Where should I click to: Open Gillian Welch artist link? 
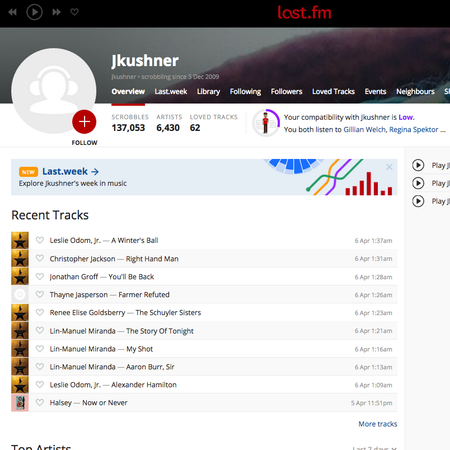pyautogui.click(x=365, y=130)
